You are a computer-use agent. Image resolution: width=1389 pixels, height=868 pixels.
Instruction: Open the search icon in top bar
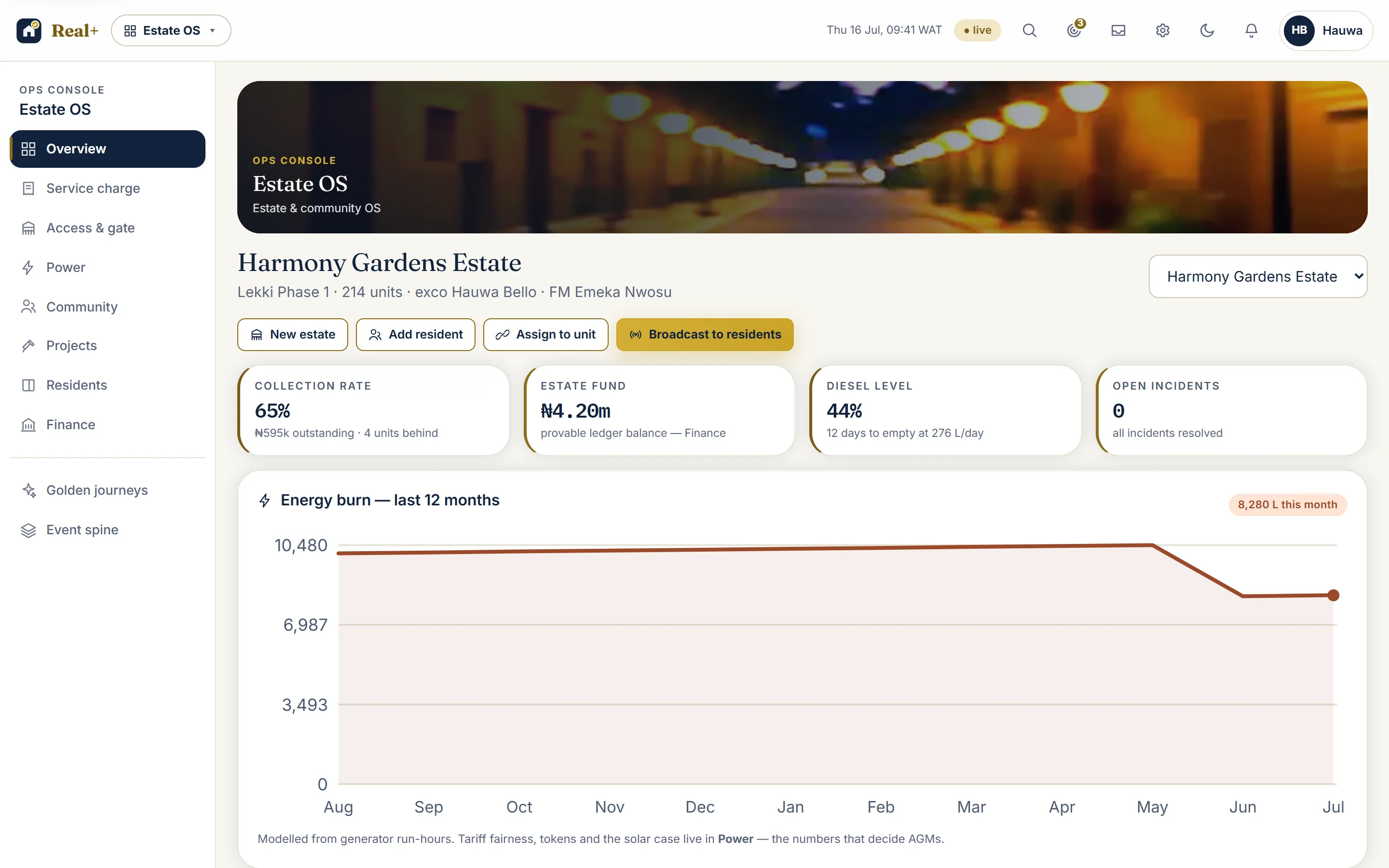[x=1029, y=30]
